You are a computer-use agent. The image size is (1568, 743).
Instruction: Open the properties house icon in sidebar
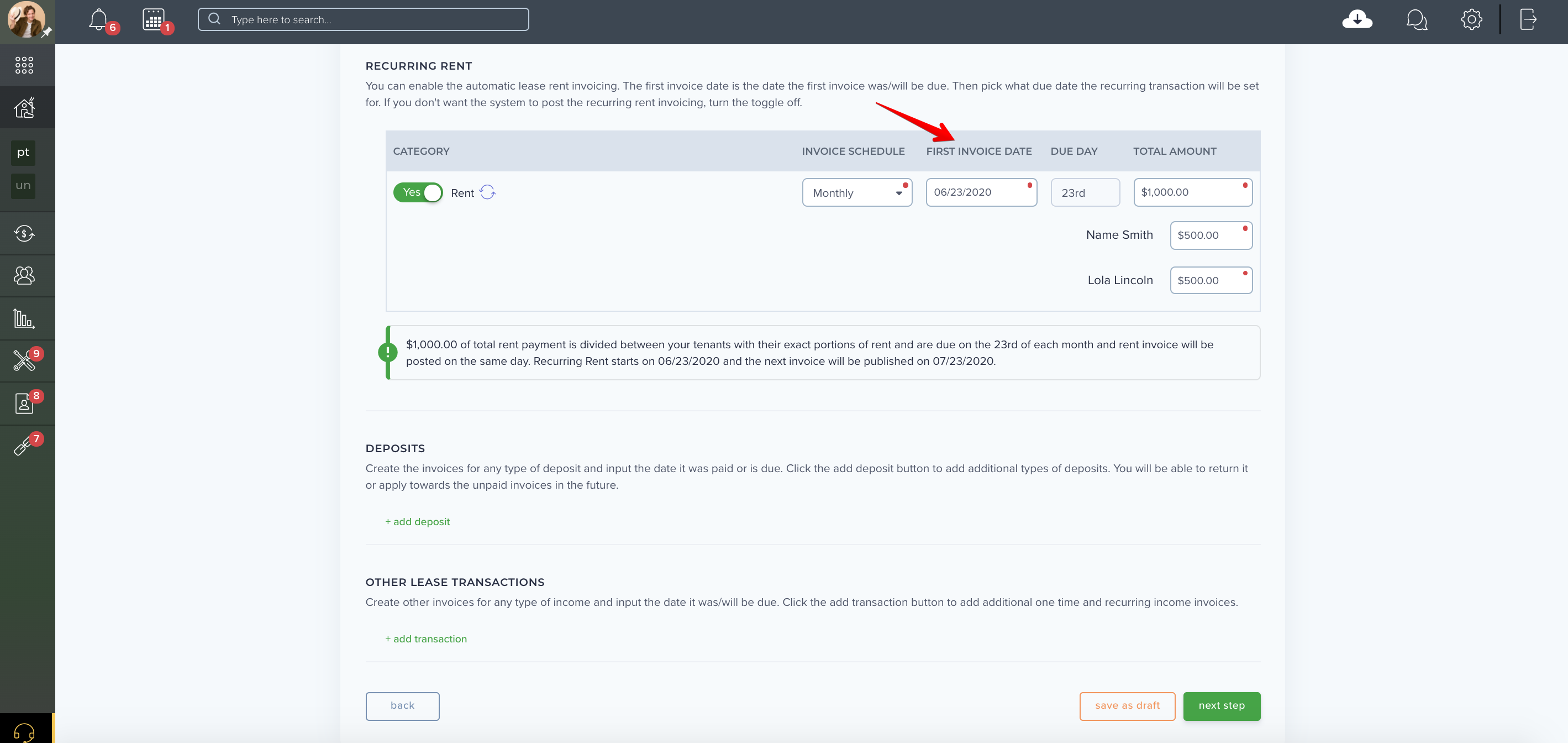[x=24, y=108]
